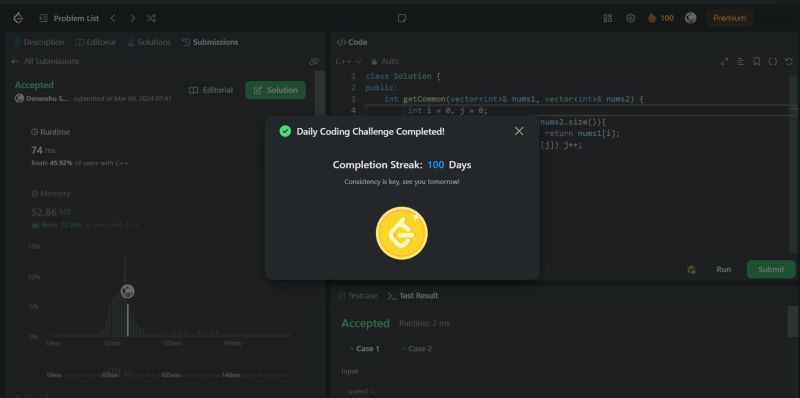Image resolution: width=800 pixels, height=398 pixels.
Task: Select Case 1 test case
Action: click(x=364, y=349)
